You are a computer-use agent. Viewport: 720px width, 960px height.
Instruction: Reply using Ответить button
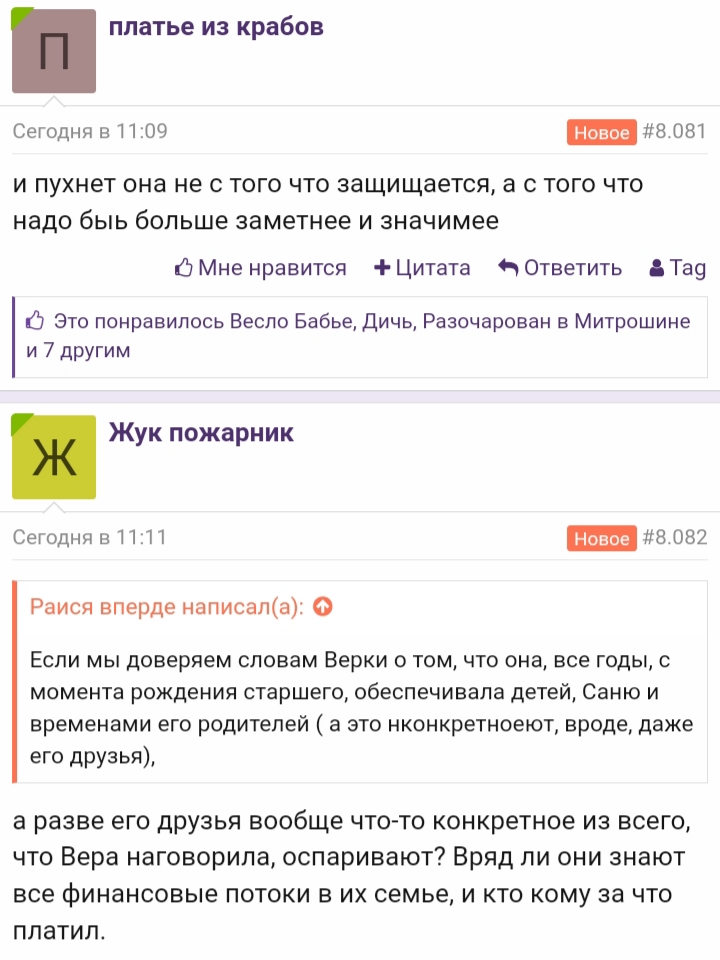[560, 268]
